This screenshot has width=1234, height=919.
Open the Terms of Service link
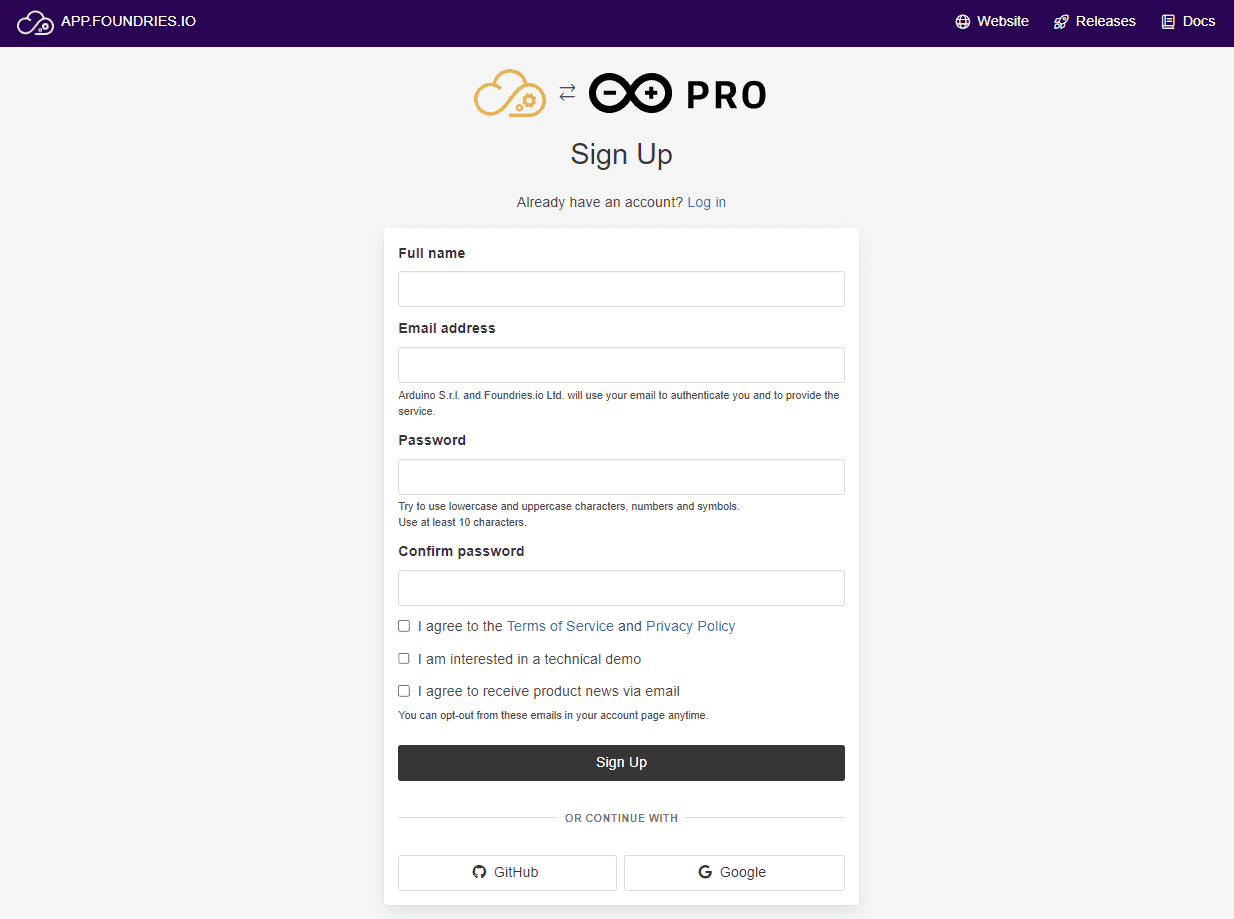click(560, 626)
